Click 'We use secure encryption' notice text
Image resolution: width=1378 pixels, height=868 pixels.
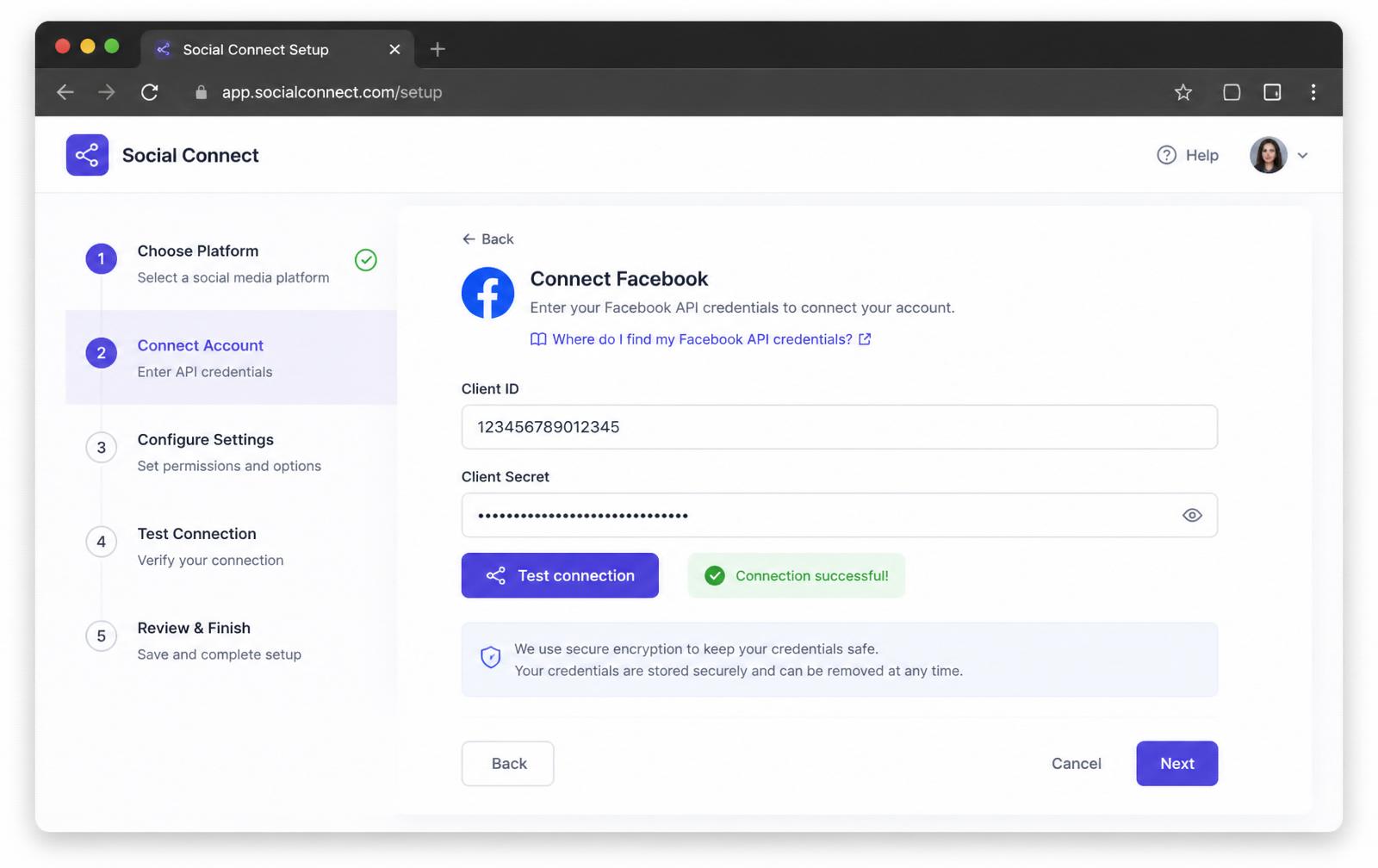coord(697,649)
